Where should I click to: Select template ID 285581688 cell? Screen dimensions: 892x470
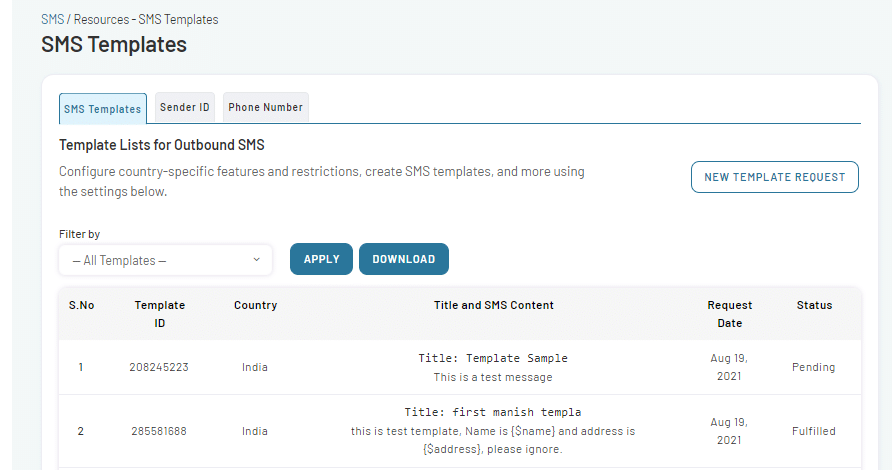159,431
